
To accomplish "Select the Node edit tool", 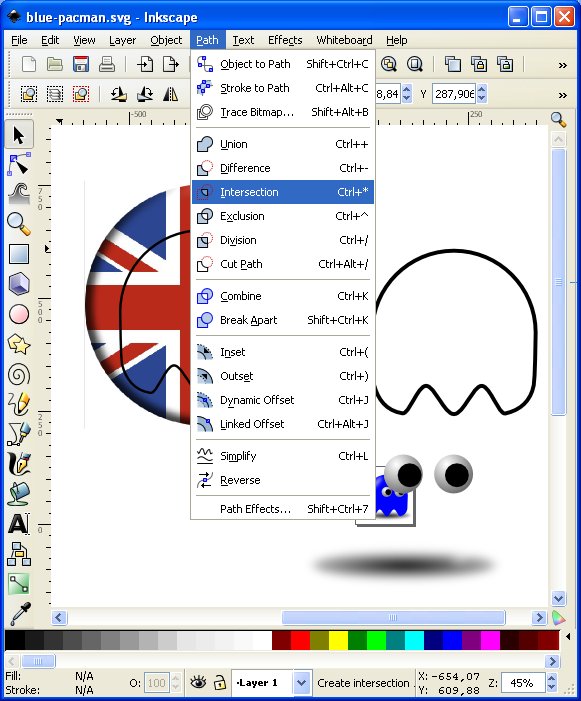I will [x=19, y=164].
